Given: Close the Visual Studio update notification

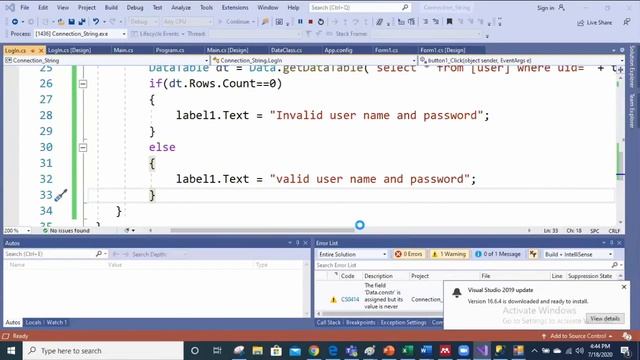Looking at the screenshot, I should click(624, 287).
